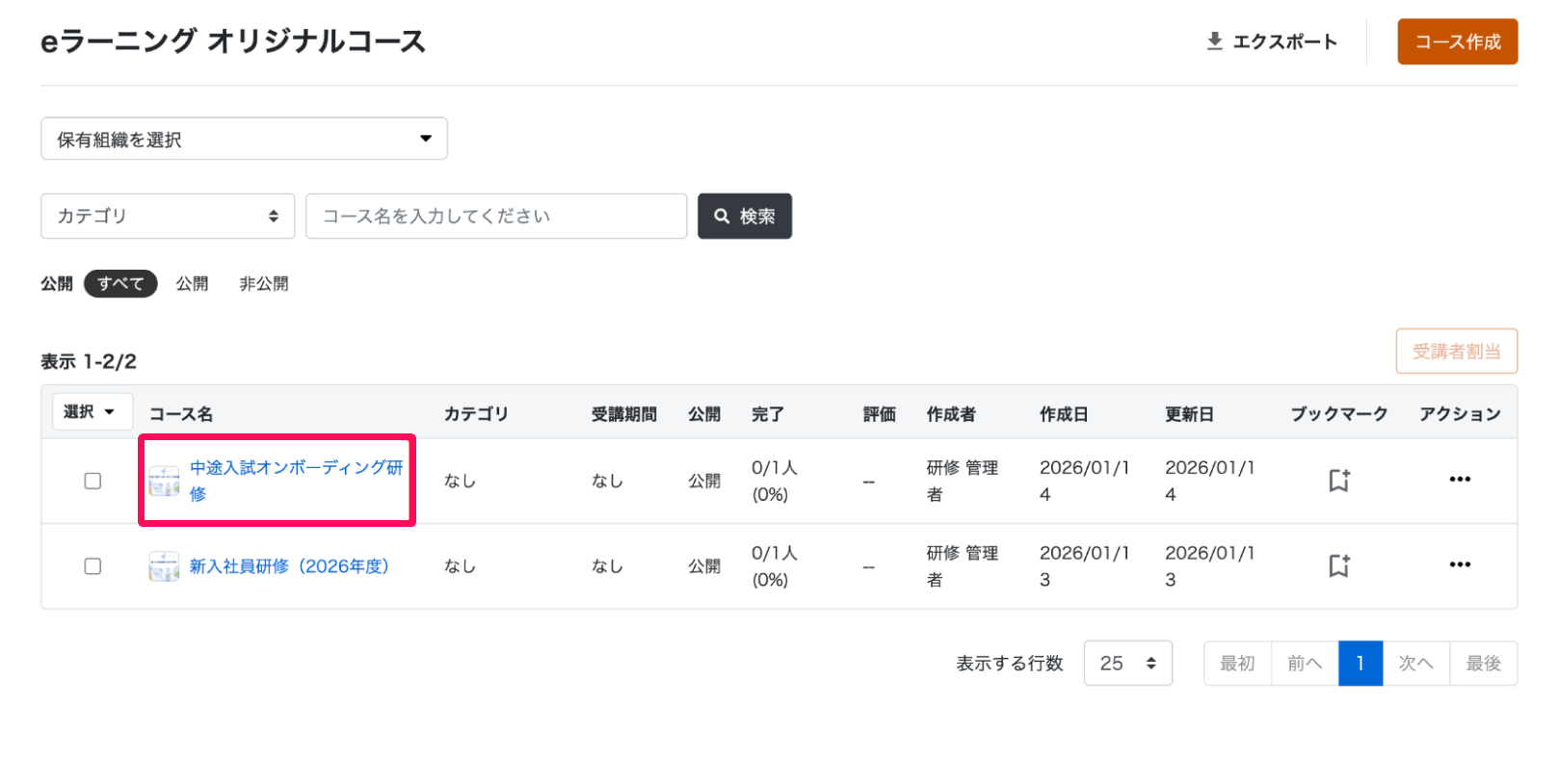Open the 保有組織を選択 dropdown
Image resolution: width=1558 pixels, height=784 pixels.
244,139
